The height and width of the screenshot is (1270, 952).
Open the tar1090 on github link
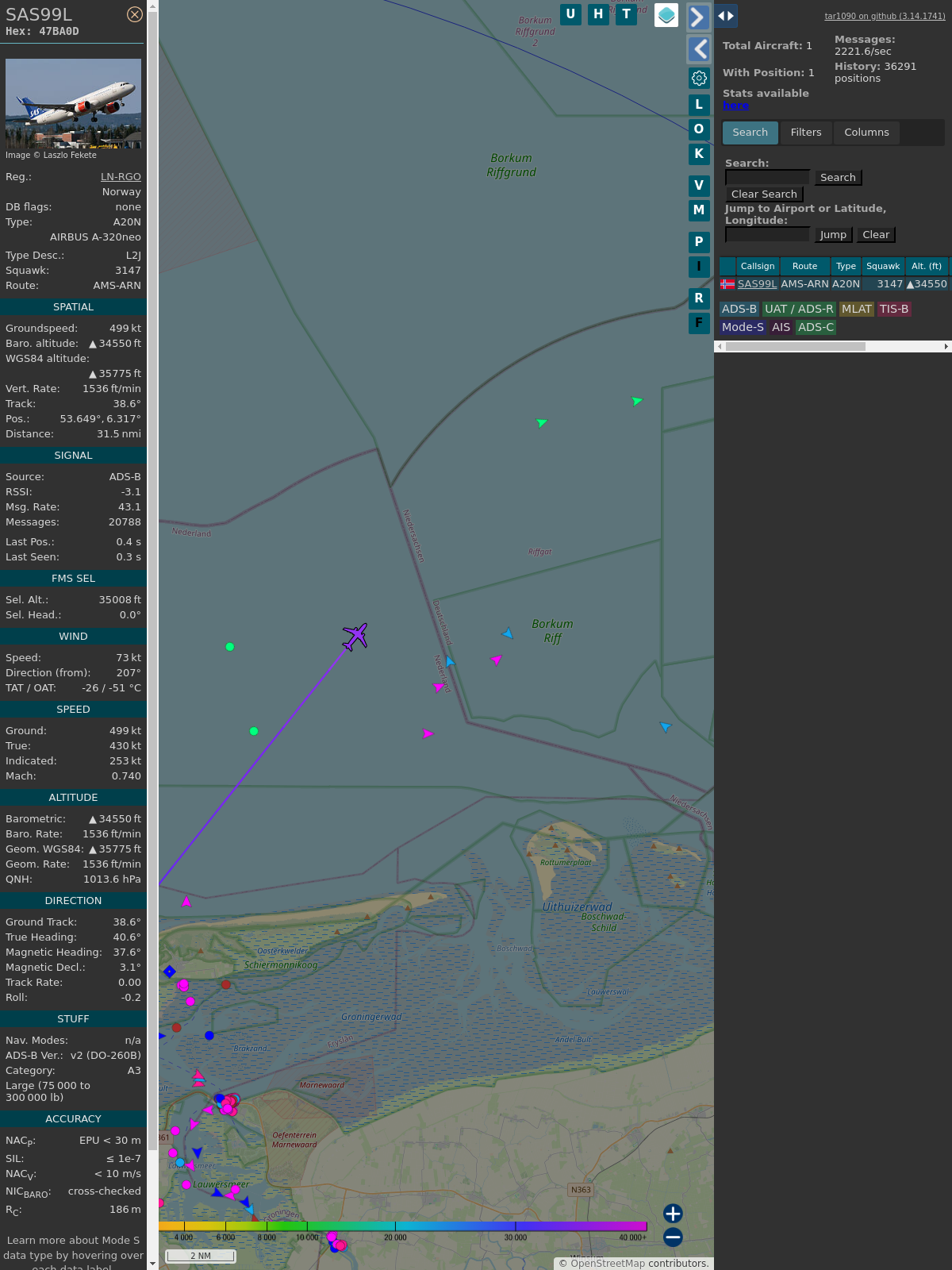pyautogui.click(x=885, y=16)
